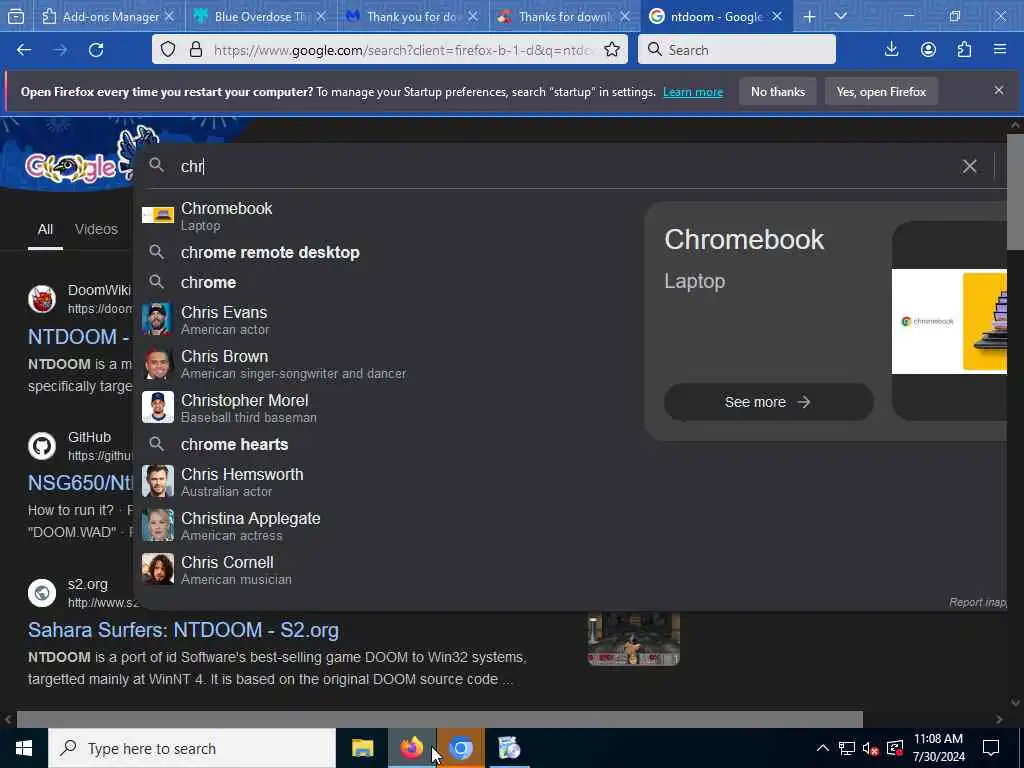Click the vertical page scrollbar thumb
This screenshot has width=1024, height=768.
tap(1015, 191)
